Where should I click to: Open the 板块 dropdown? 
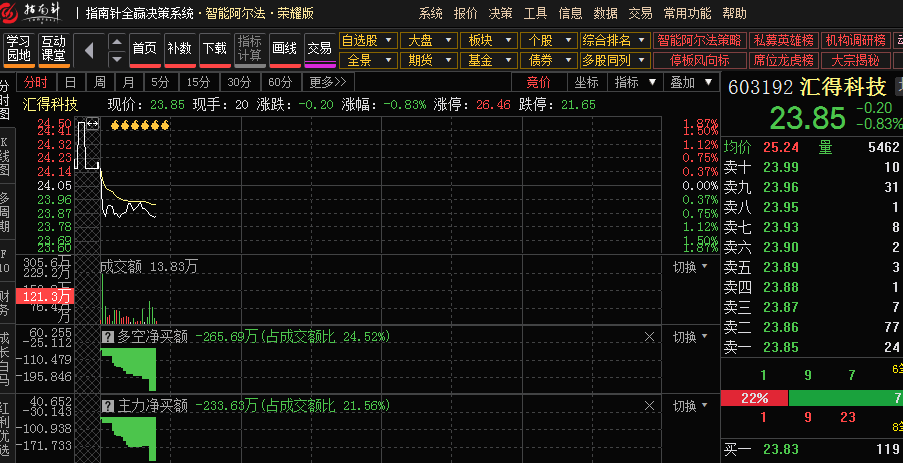[x=488, y=40]
